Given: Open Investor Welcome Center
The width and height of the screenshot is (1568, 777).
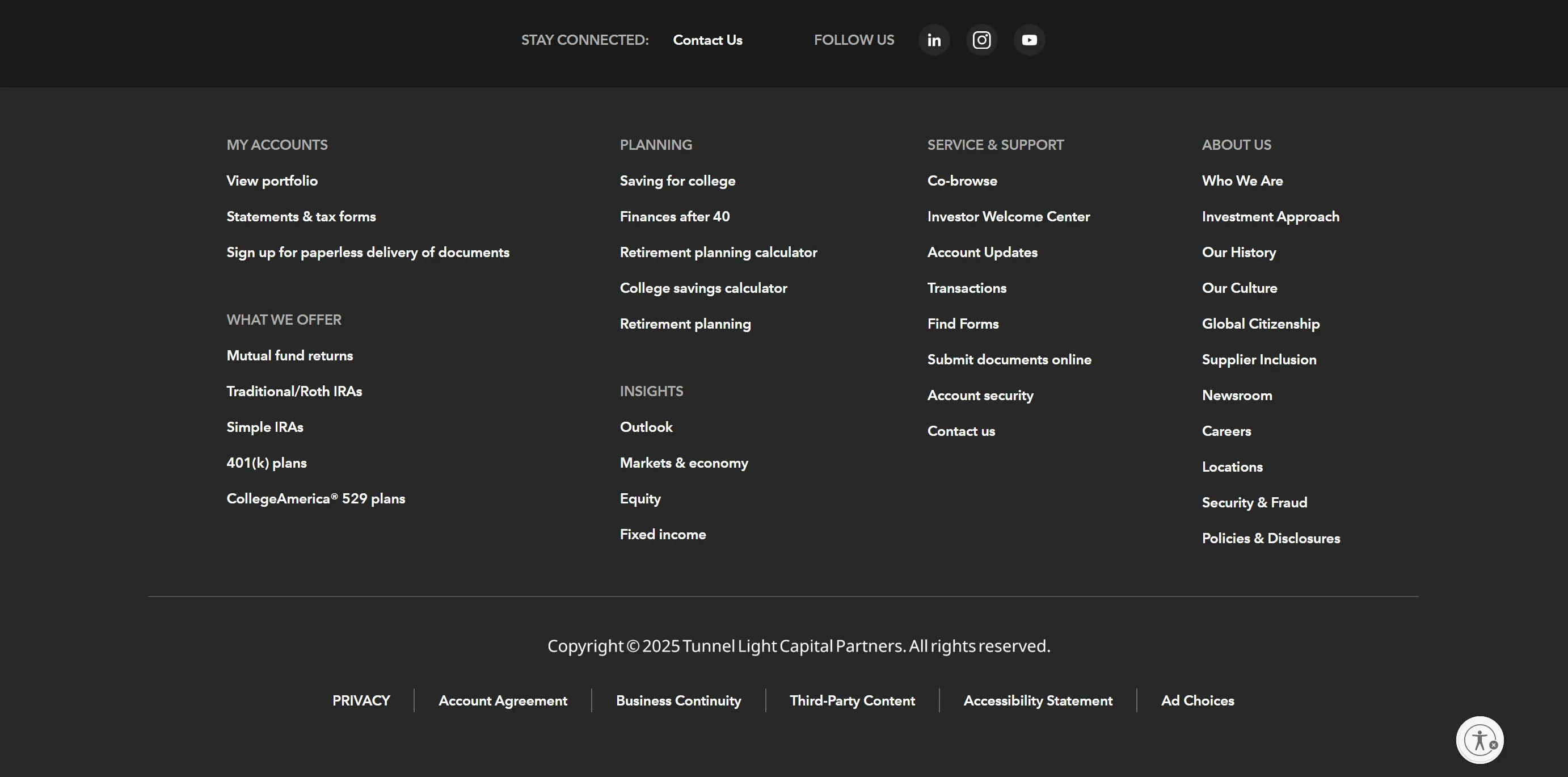Looking at the screenshot, I should click(1008, 217).
